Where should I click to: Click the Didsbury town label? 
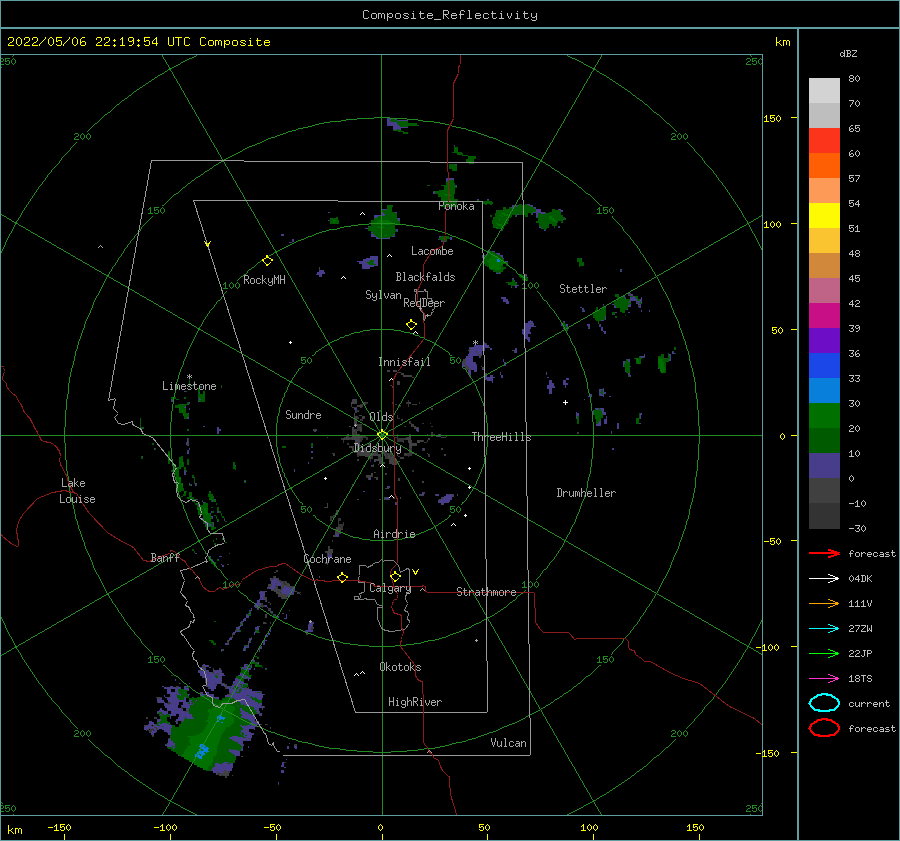[x=378, y=448]
